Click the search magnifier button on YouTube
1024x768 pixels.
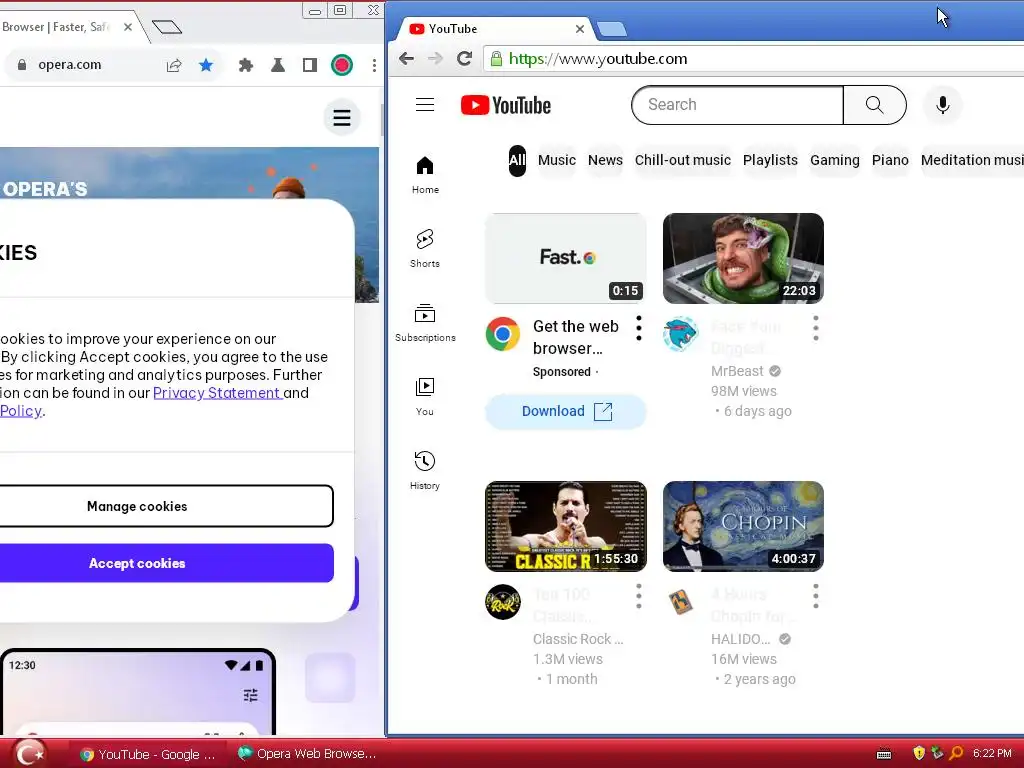(874, 104)
